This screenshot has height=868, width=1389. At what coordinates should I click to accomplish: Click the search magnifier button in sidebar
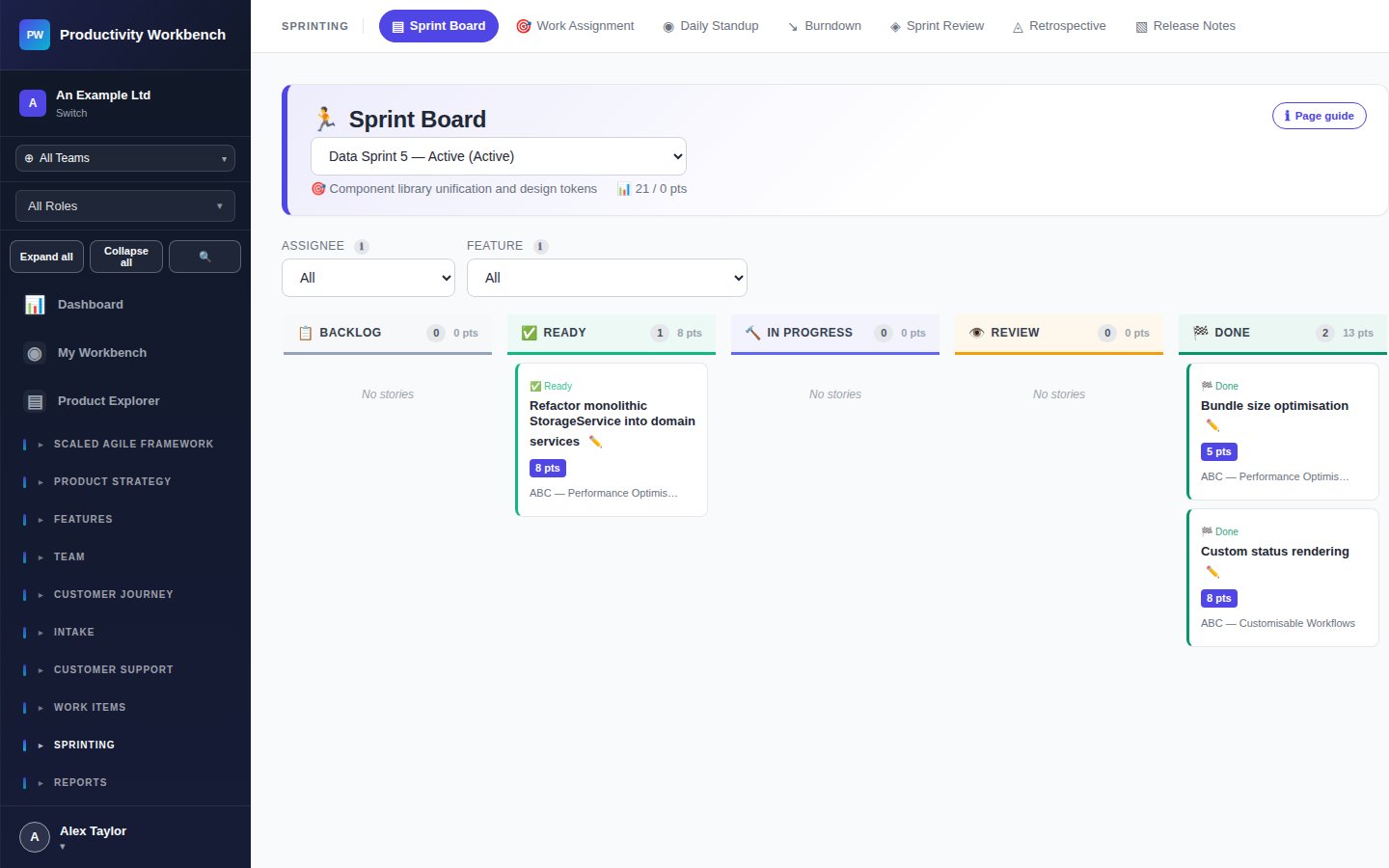click(x=204, y=257)
